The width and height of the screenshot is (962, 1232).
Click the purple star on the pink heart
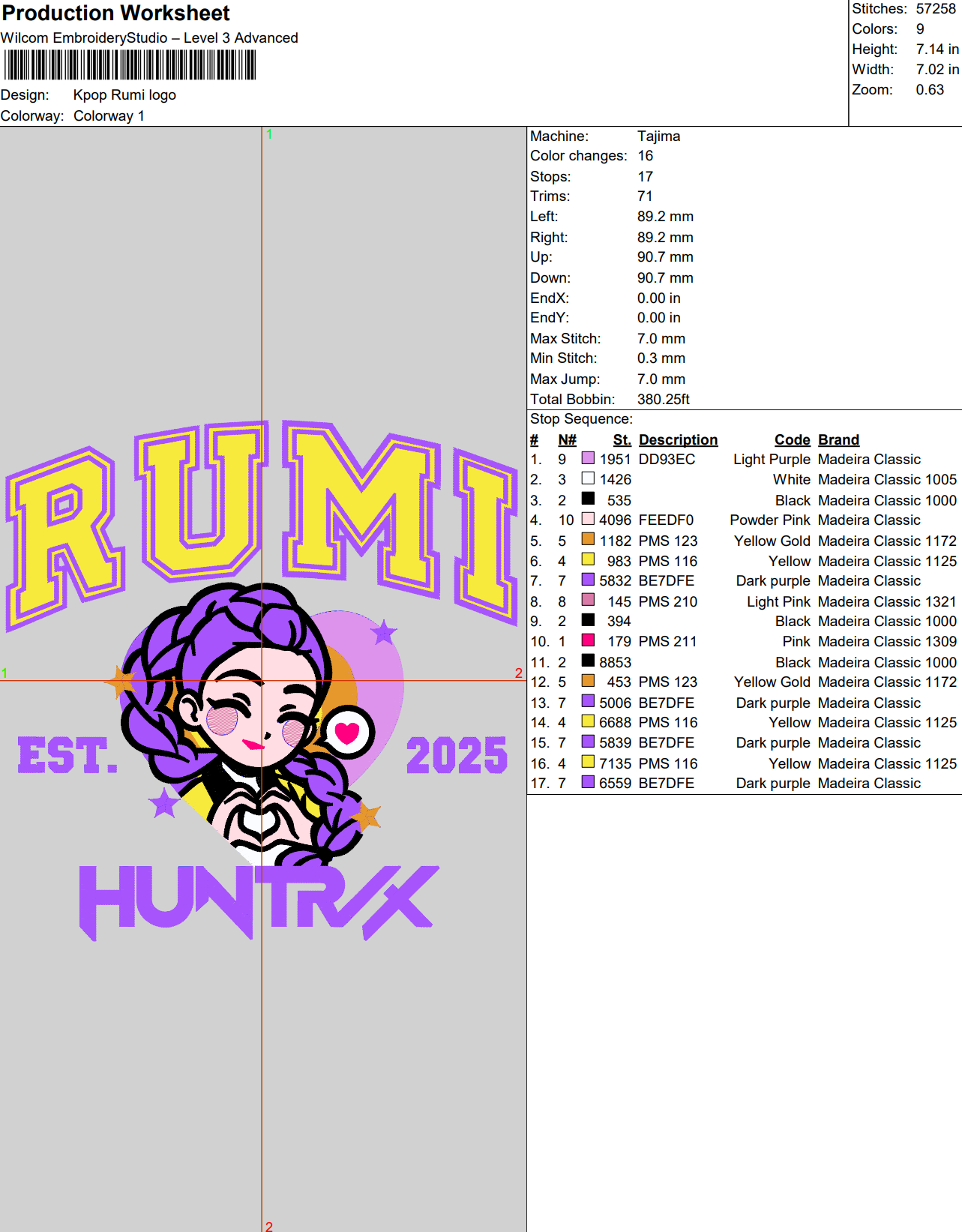click(x=384, y=633)
